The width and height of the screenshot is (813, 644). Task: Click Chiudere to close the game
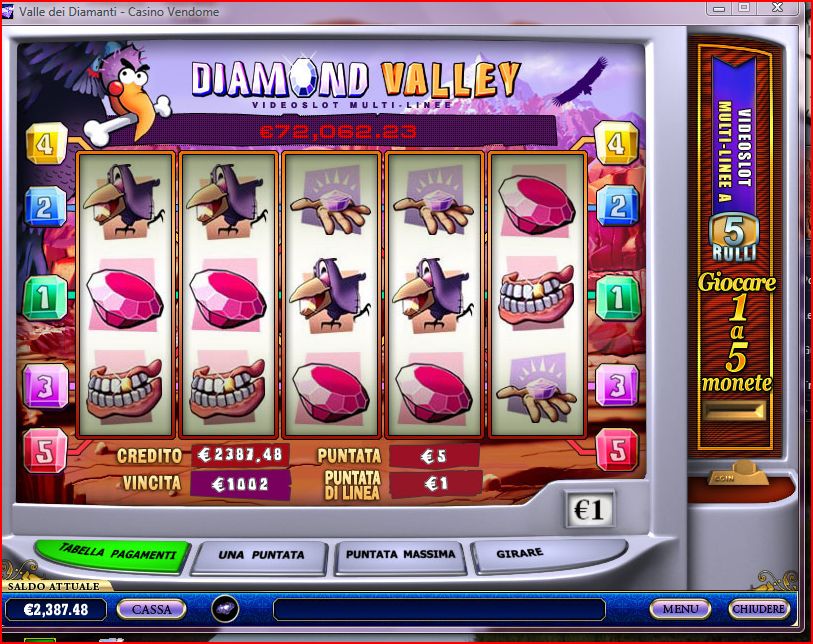click(x=759, y=609)
